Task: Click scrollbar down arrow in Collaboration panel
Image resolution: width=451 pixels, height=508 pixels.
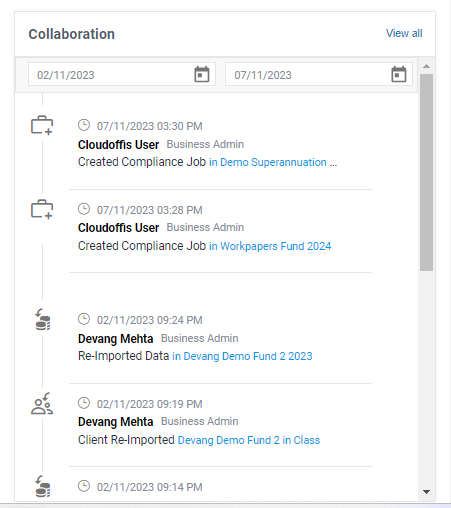Action: (426, 492)
